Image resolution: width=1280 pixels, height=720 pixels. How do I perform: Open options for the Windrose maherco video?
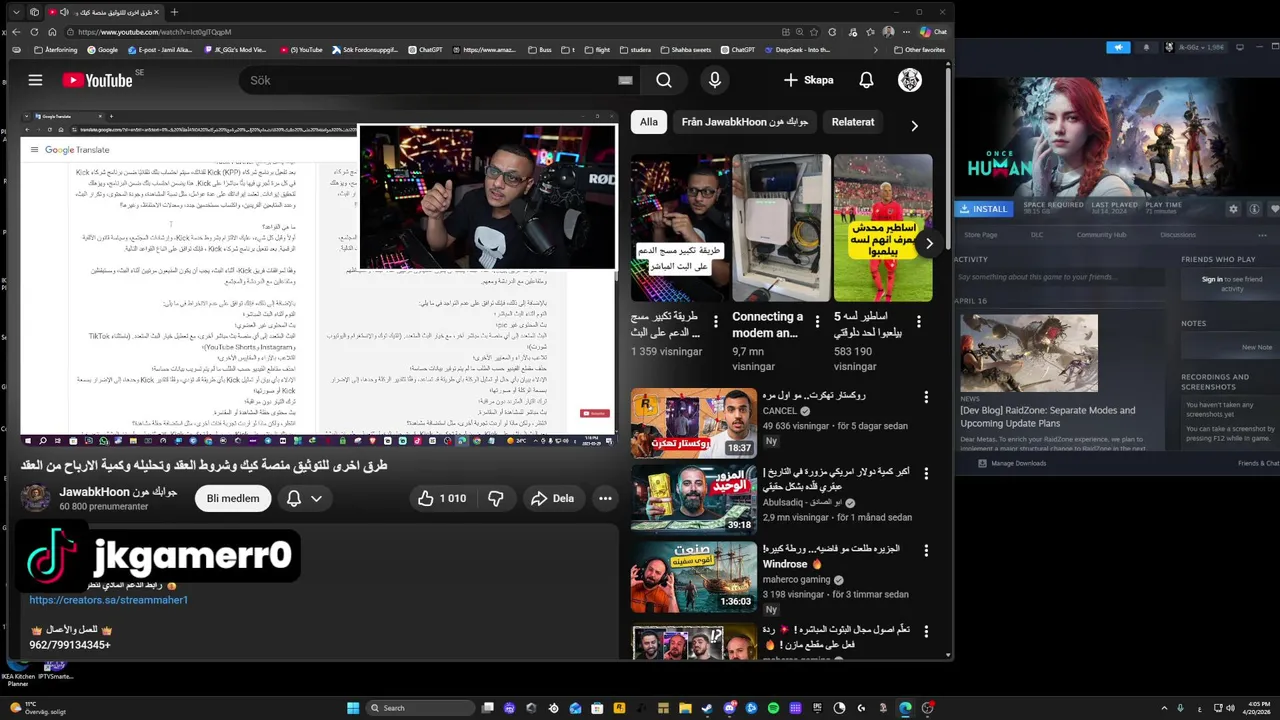point(926,552)
